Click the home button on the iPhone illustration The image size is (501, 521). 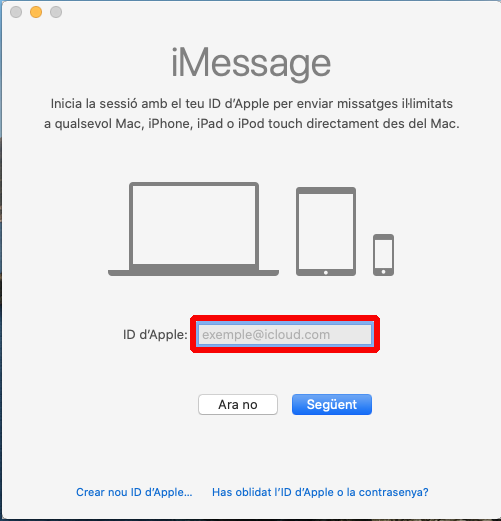383,272
